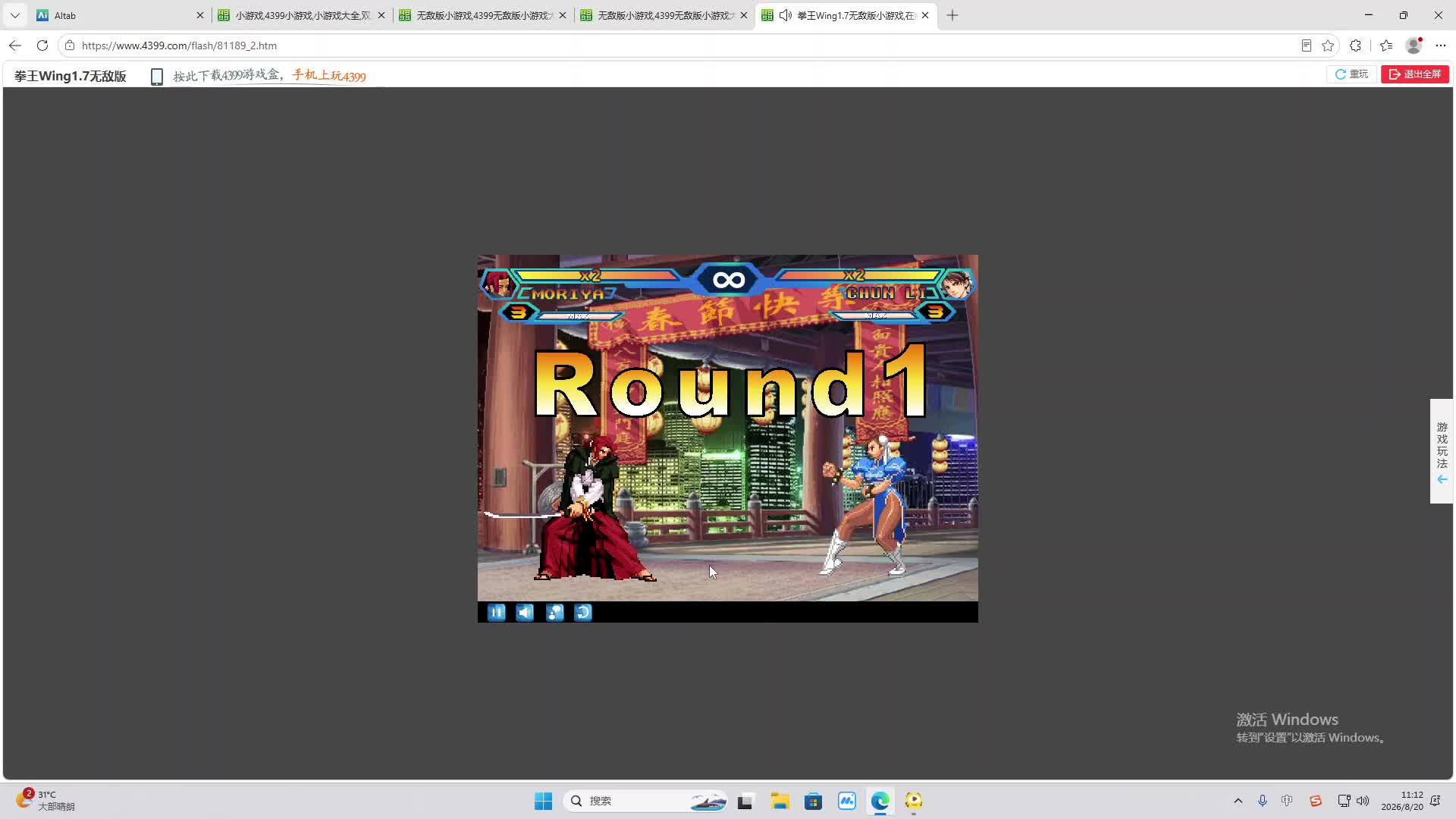Click the address bar URL
Screen dimensions: 1456x819
[x=179, y=45]
